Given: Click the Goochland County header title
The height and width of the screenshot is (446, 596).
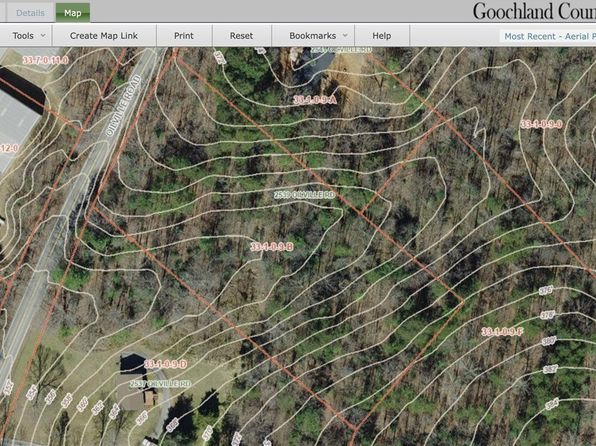Looking at the screenshot, I should pyautogui.click(x=534, y=11).
